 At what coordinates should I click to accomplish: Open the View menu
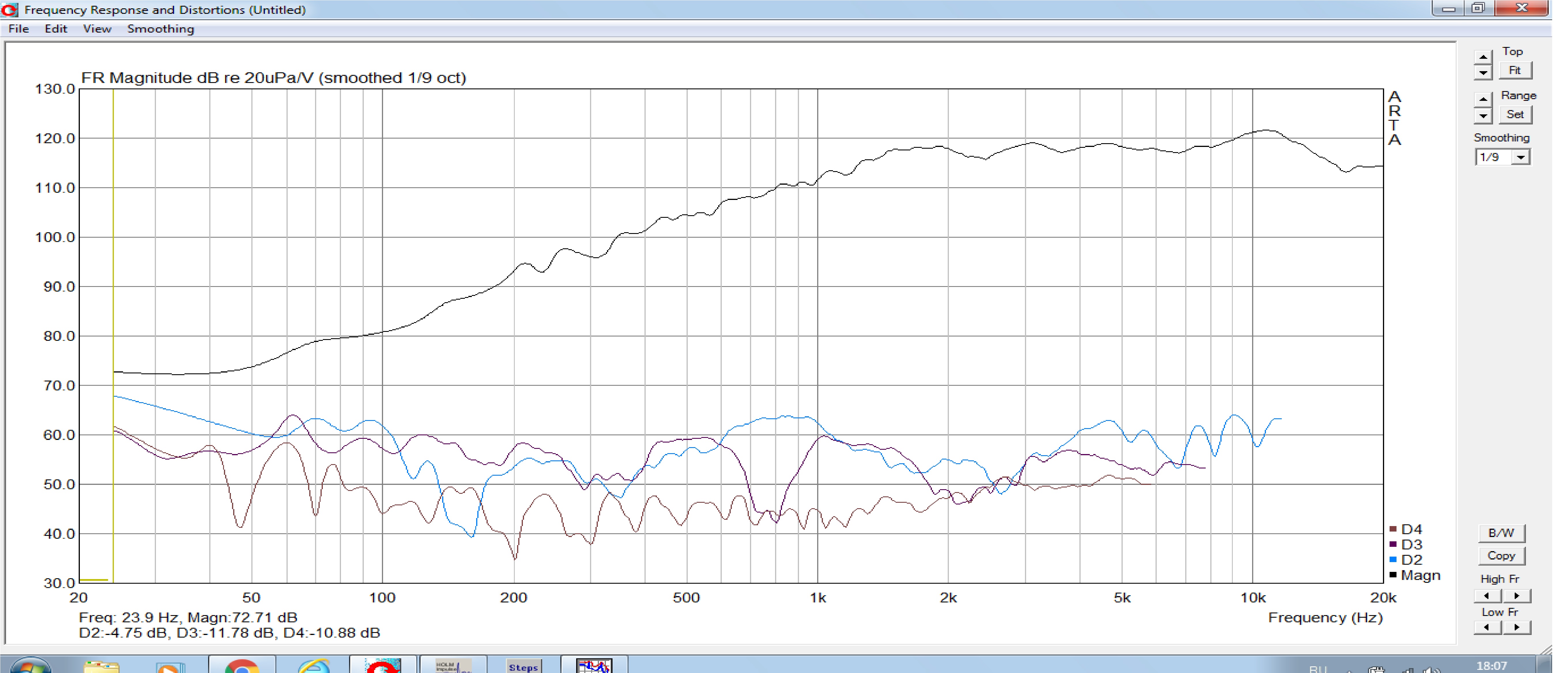click(97, 29)
